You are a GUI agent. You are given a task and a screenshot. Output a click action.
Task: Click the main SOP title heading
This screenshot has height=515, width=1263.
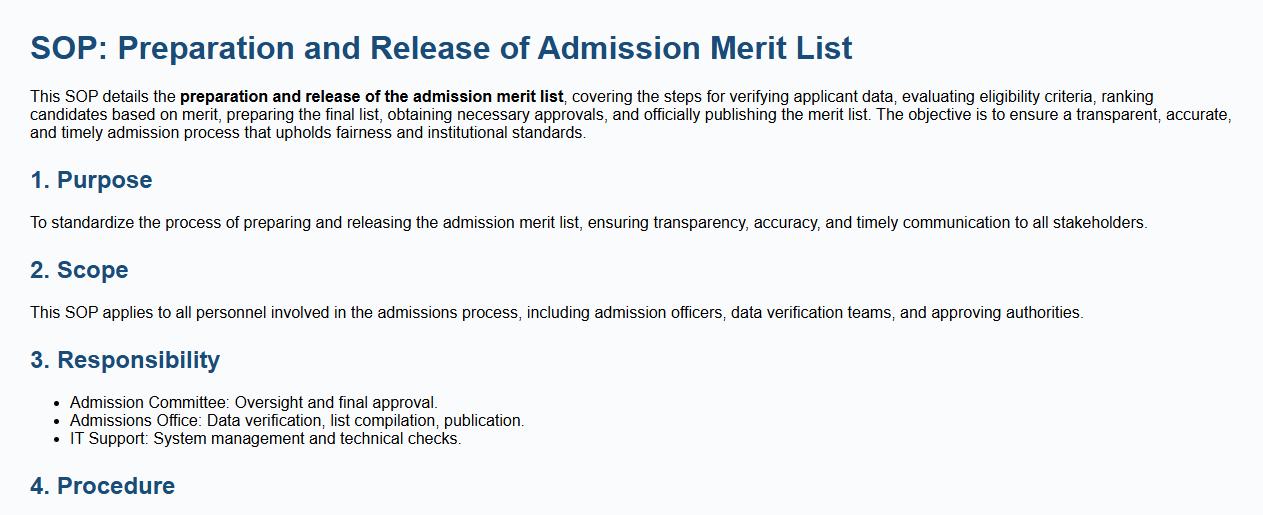[x=440, y=48]
